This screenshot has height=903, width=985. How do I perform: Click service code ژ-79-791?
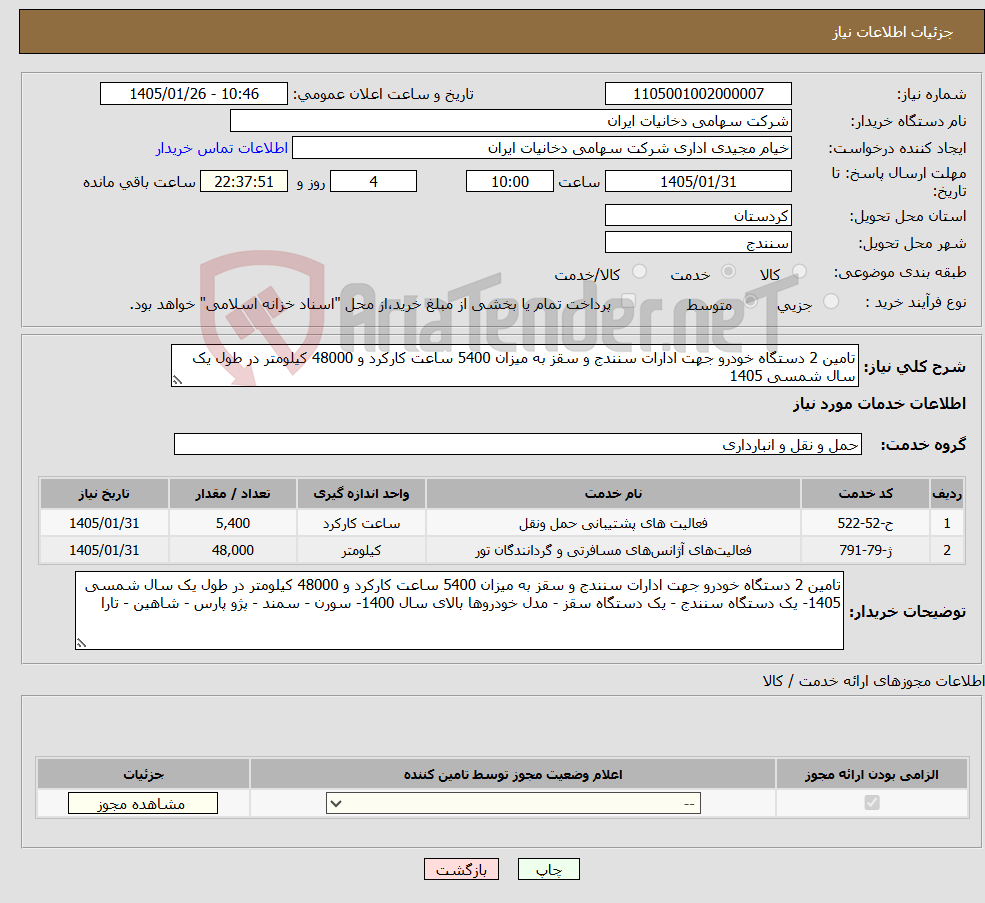(865, 550)
